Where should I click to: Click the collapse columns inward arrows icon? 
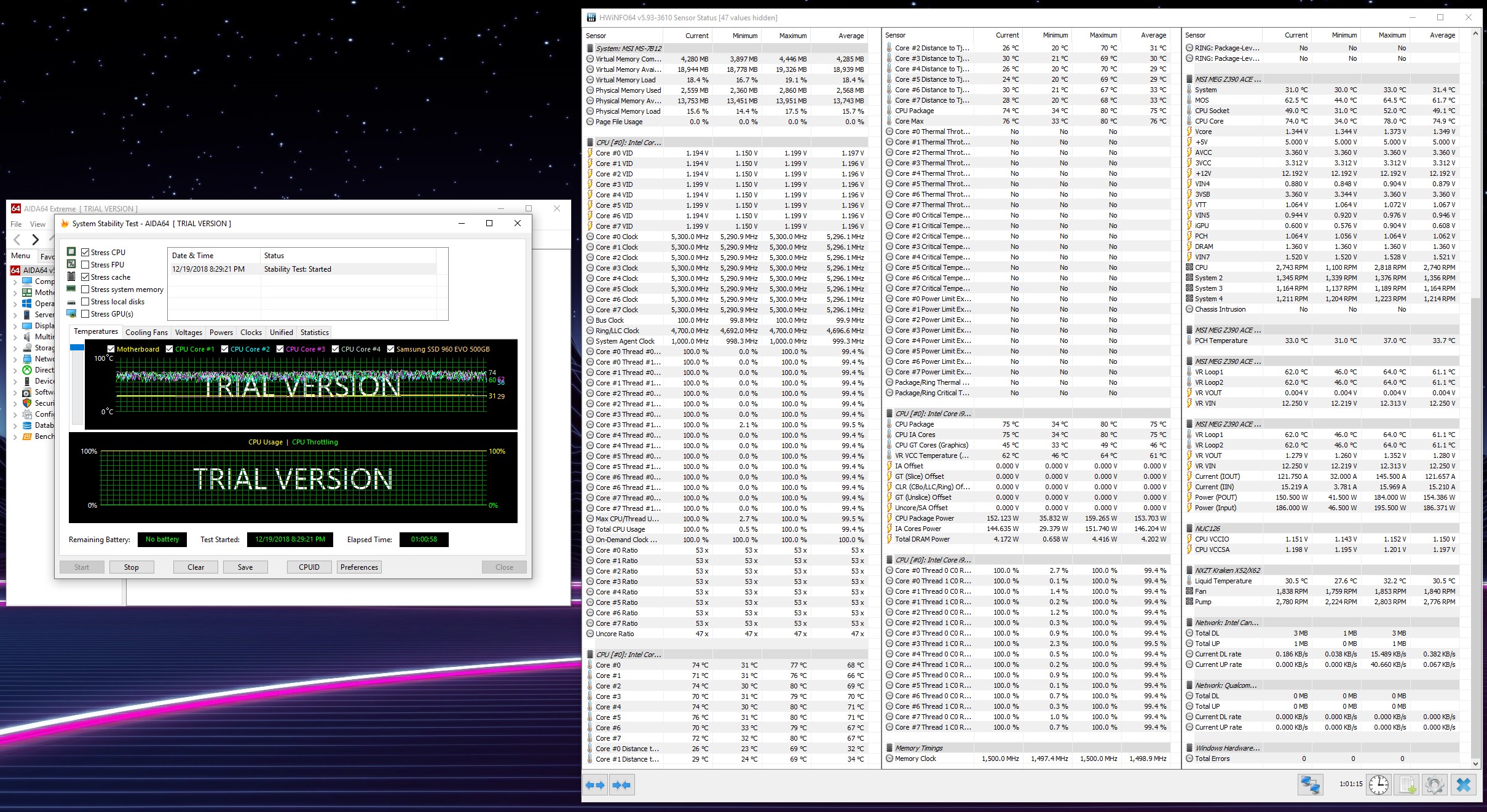click(621, 785)
